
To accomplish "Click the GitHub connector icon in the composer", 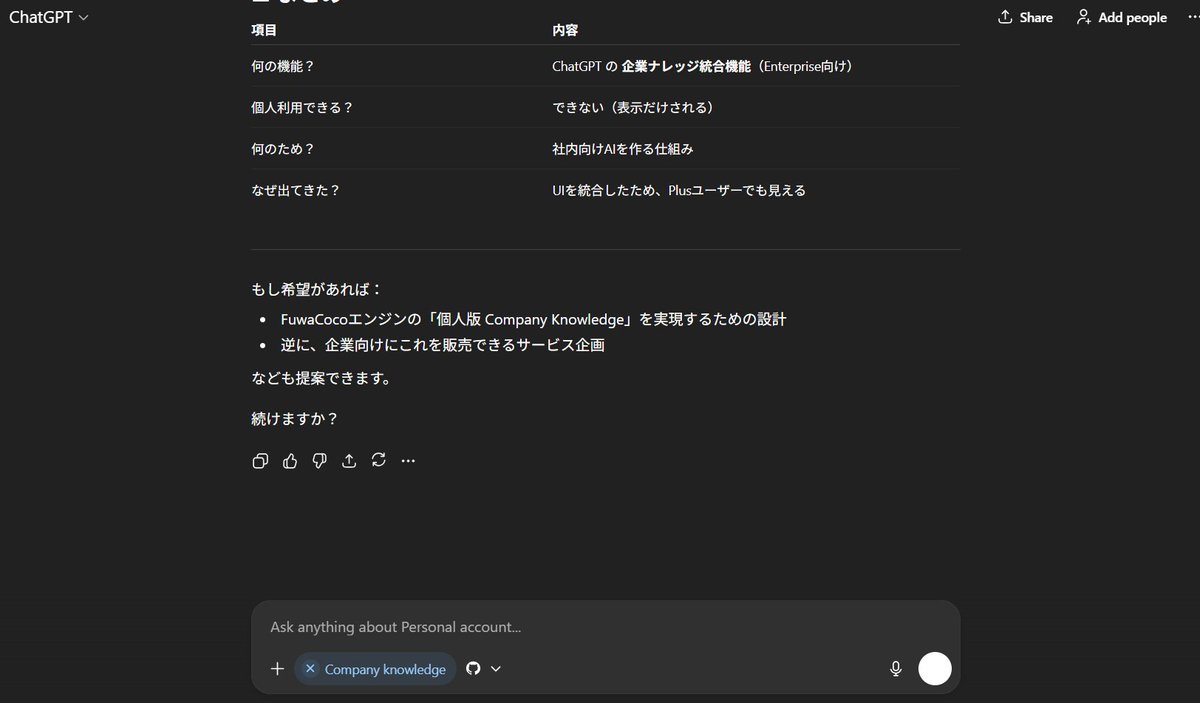I will click(472, 668).
